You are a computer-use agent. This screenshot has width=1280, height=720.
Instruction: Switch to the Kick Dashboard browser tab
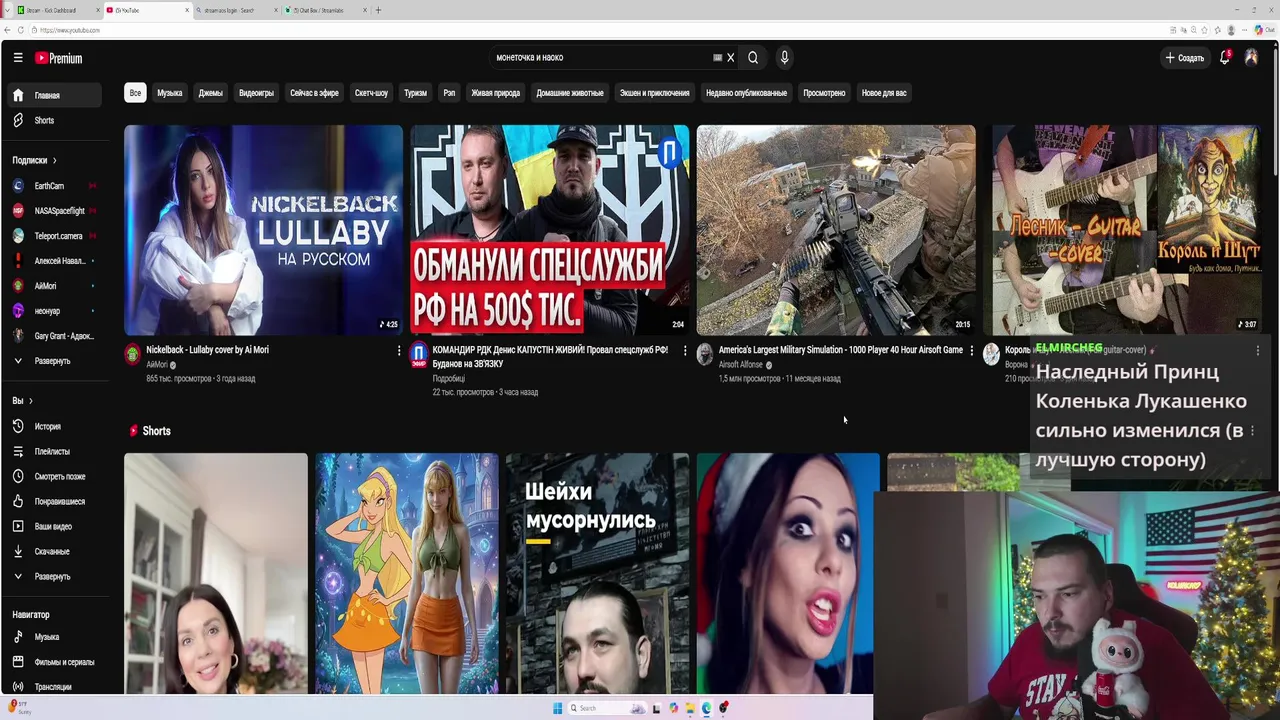click(x=55, y=10)
